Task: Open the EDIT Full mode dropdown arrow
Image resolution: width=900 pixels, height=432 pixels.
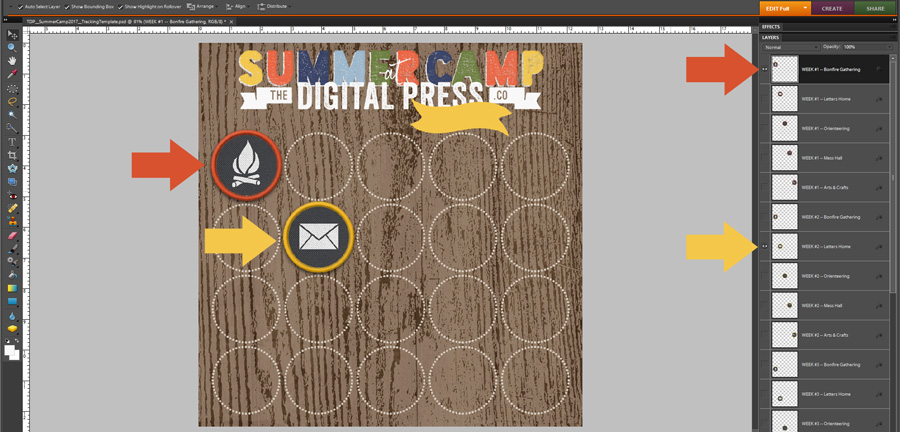Action: pos(805,8)
